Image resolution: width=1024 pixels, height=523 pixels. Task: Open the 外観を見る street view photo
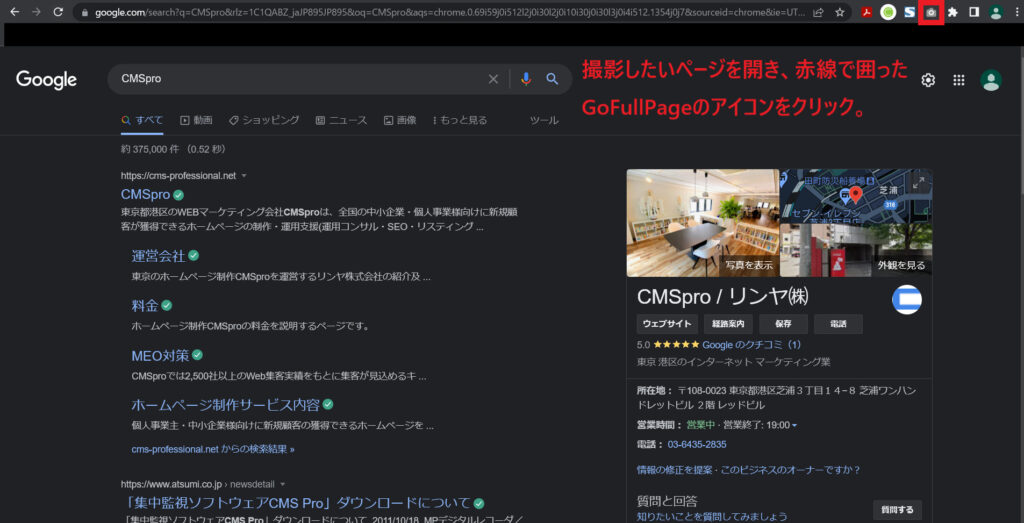[856, 250]
